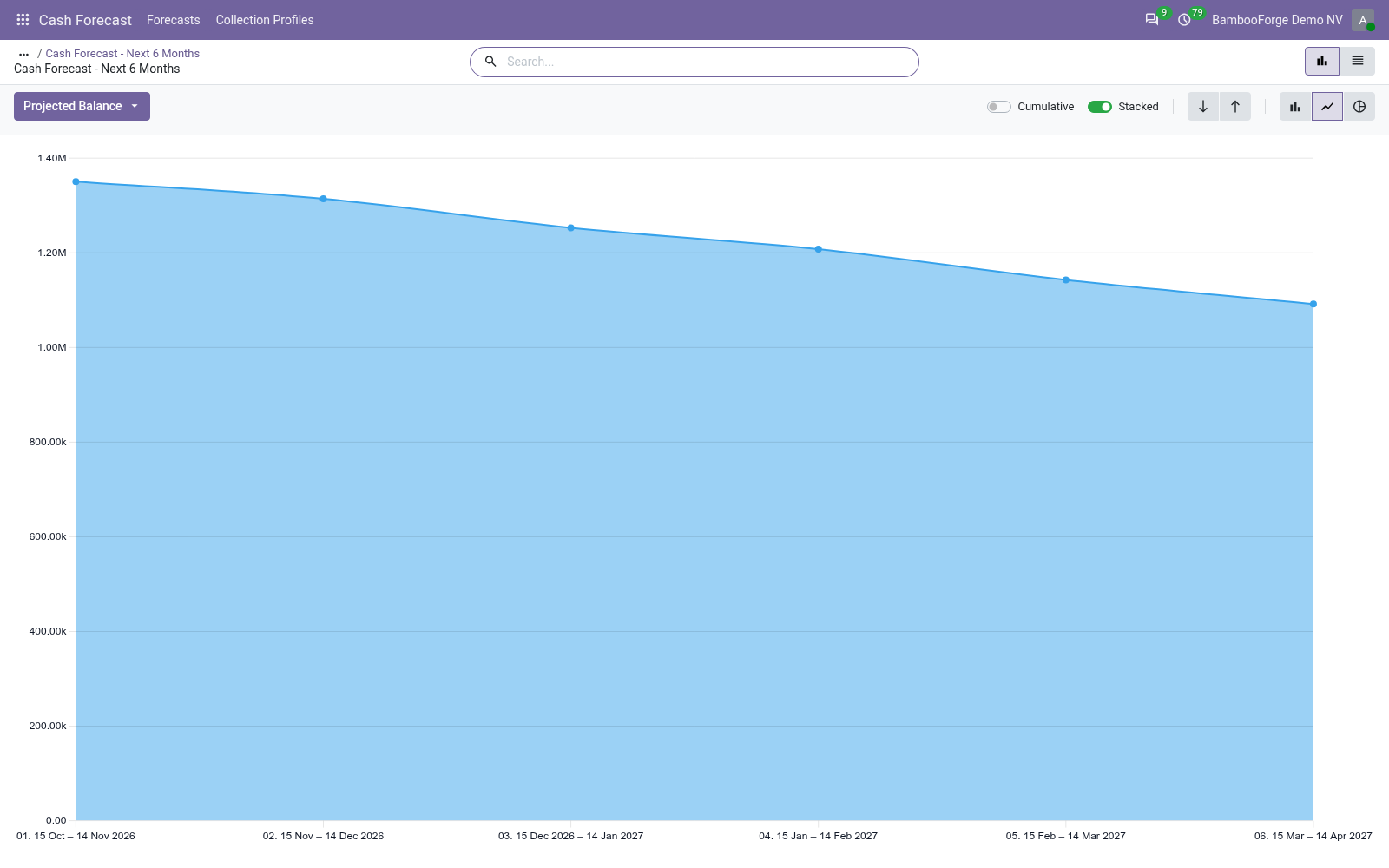This screenshot has width=1389, height=868.
Task: Open the Cash Forecast - Next 6 Months breadcrumb link
Action: pos(122,54)
